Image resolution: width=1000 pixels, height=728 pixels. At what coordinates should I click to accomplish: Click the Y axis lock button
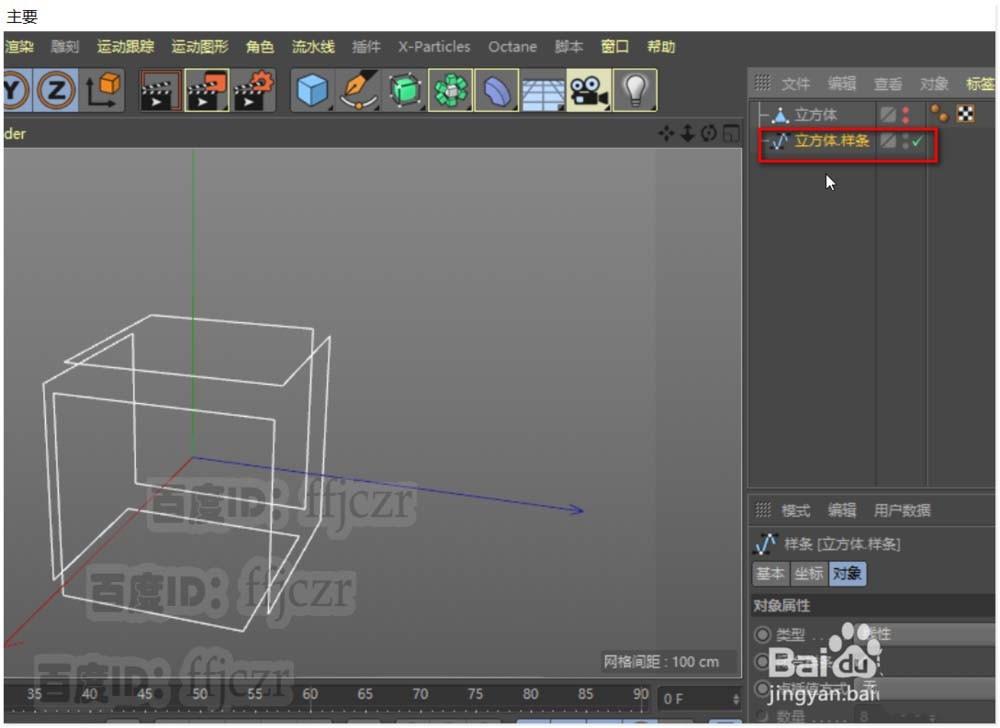17,89
